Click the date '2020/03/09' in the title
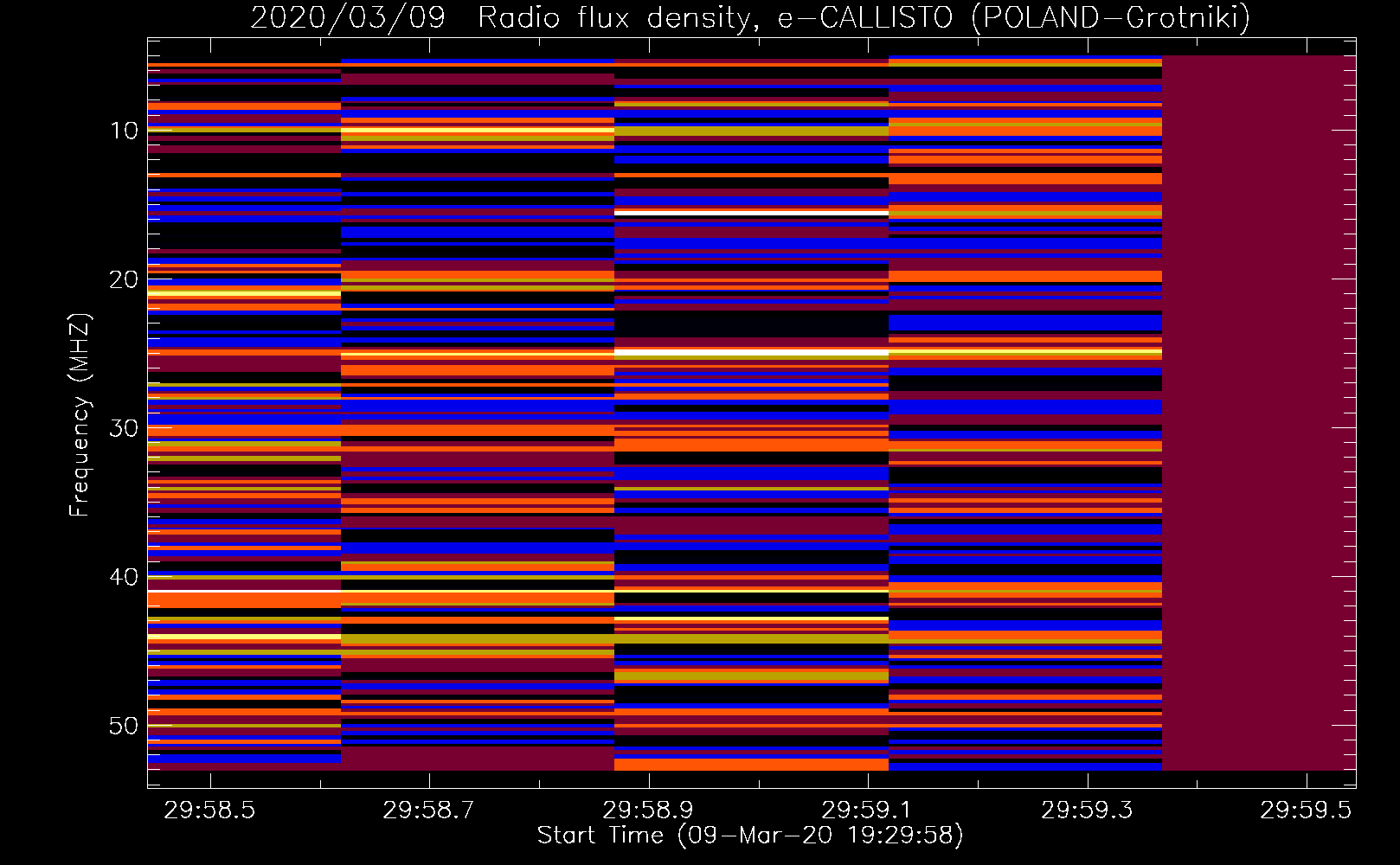The height and width of the screenshot is (865, 1400). [348, 17]
